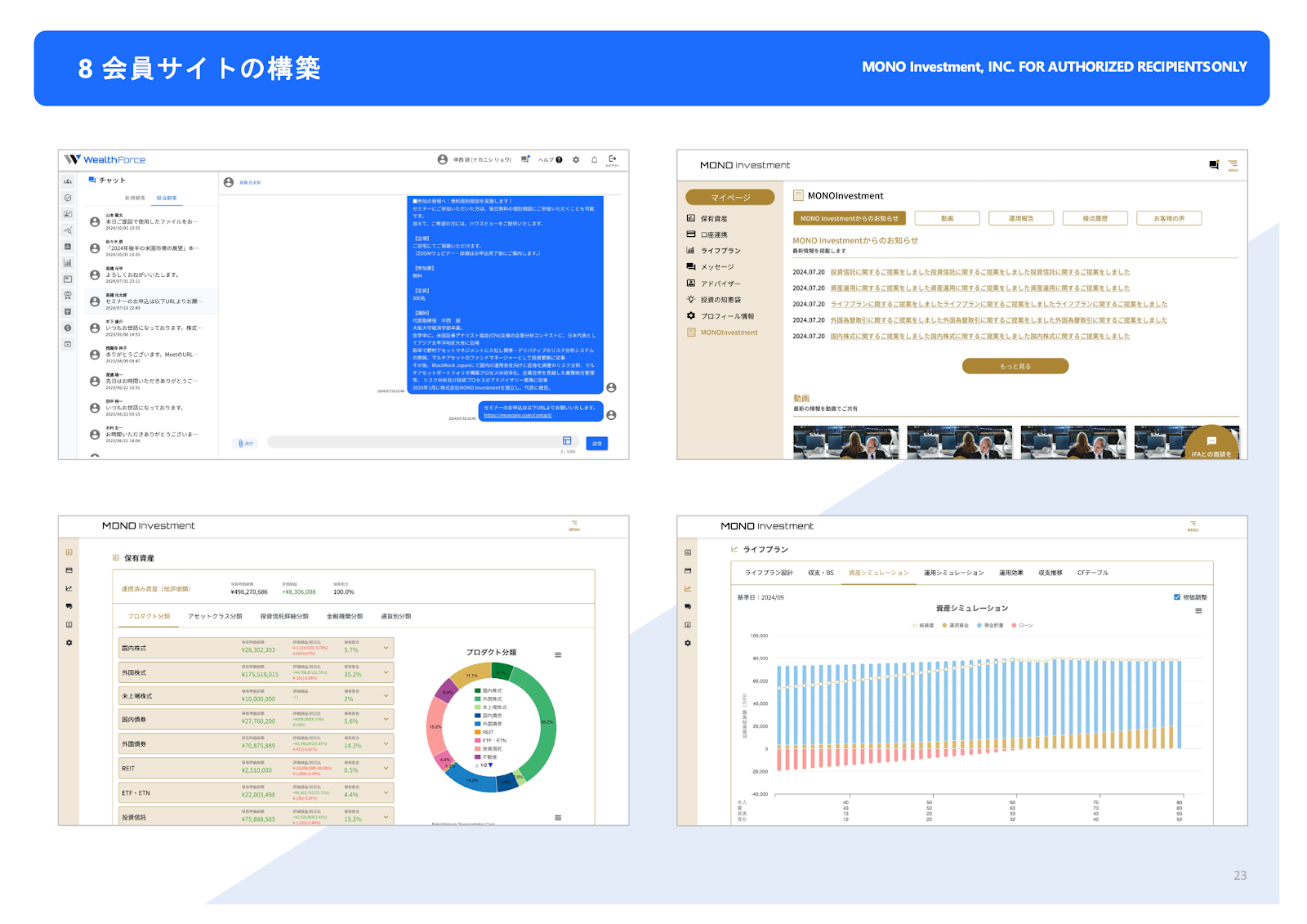Click the gear icon in ライフプラン panel sidebar
The image size is (1307, 924).
pos(688,643)
